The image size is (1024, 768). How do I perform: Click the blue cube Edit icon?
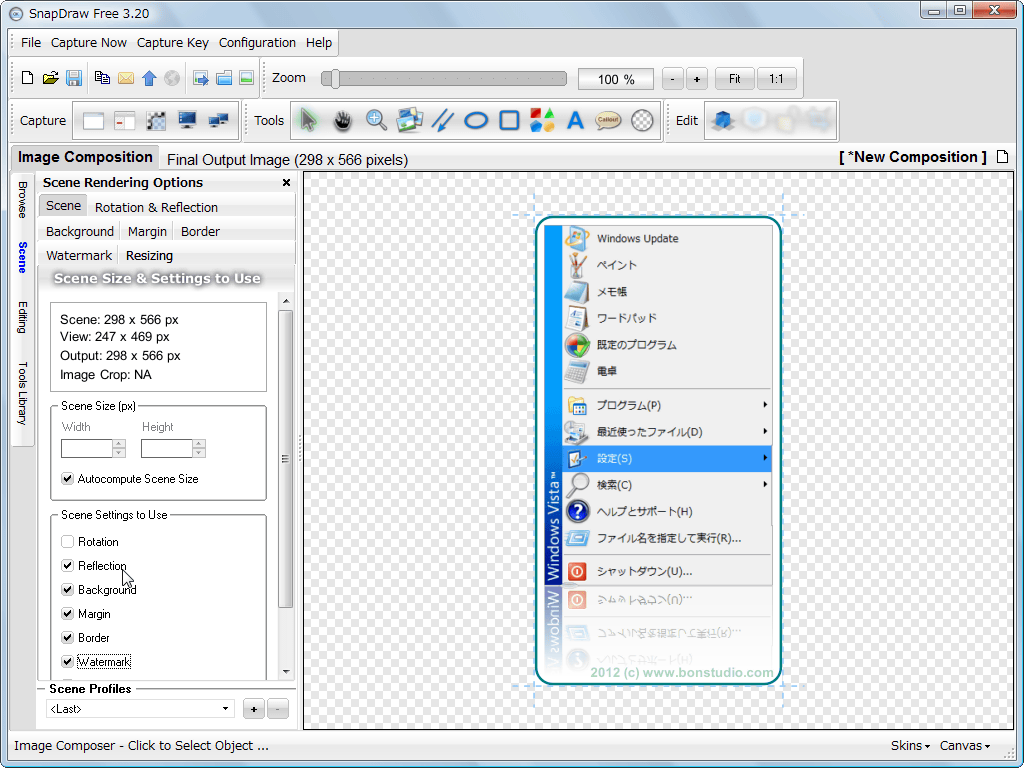point(722,120)
